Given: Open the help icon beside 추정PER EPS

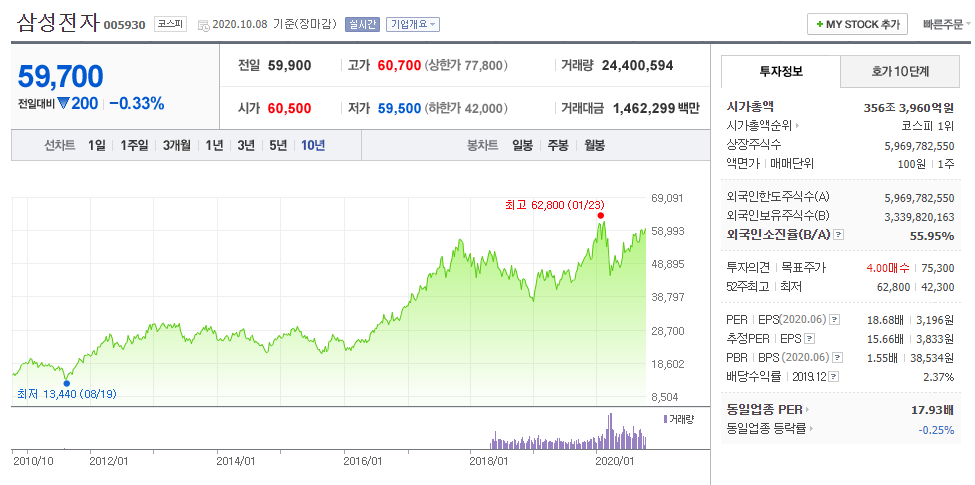Looking at the screenshot, I should (809, 339).
